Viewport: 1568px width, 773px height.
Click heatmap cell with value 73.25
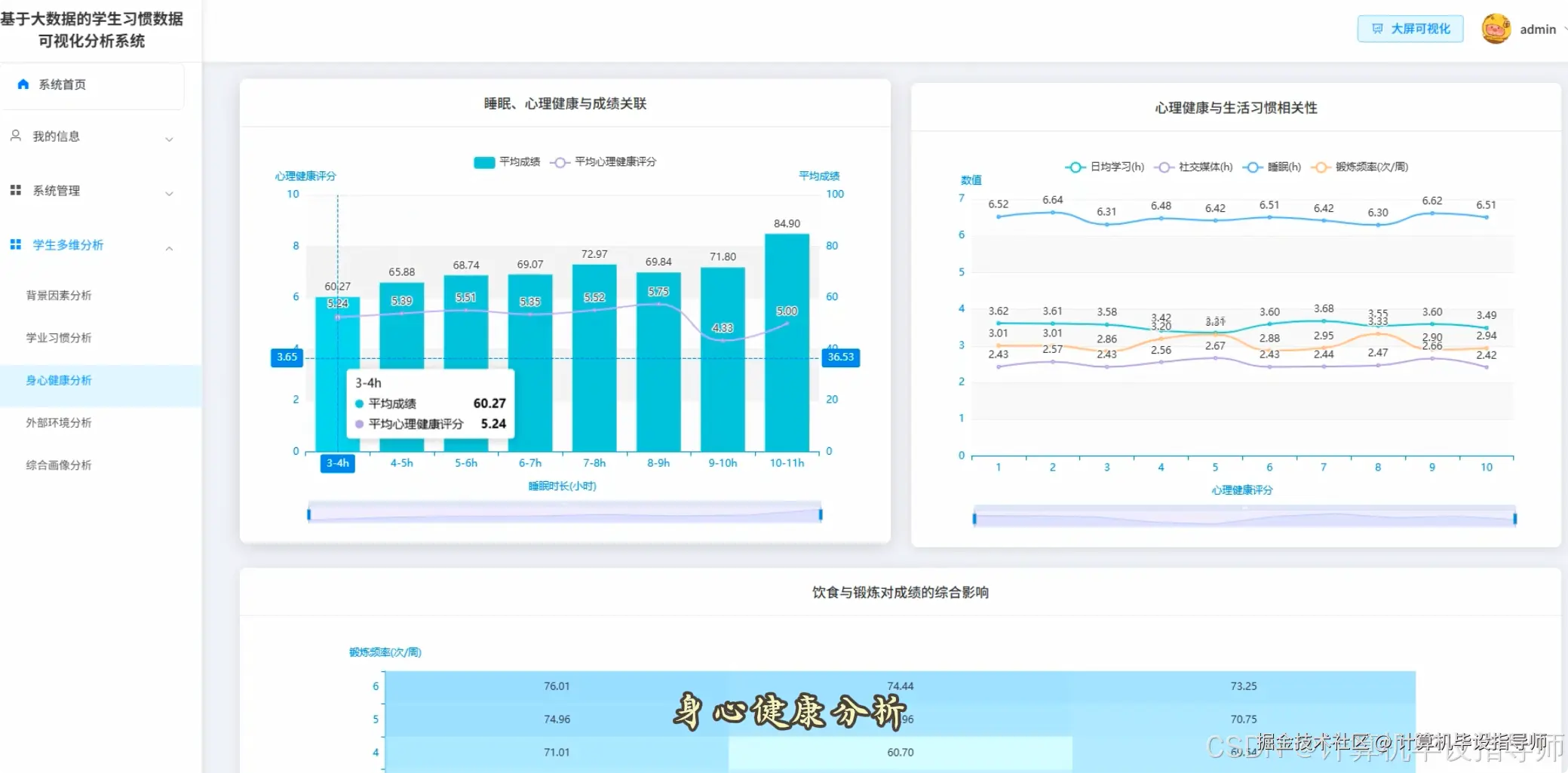pos(1244,686)
